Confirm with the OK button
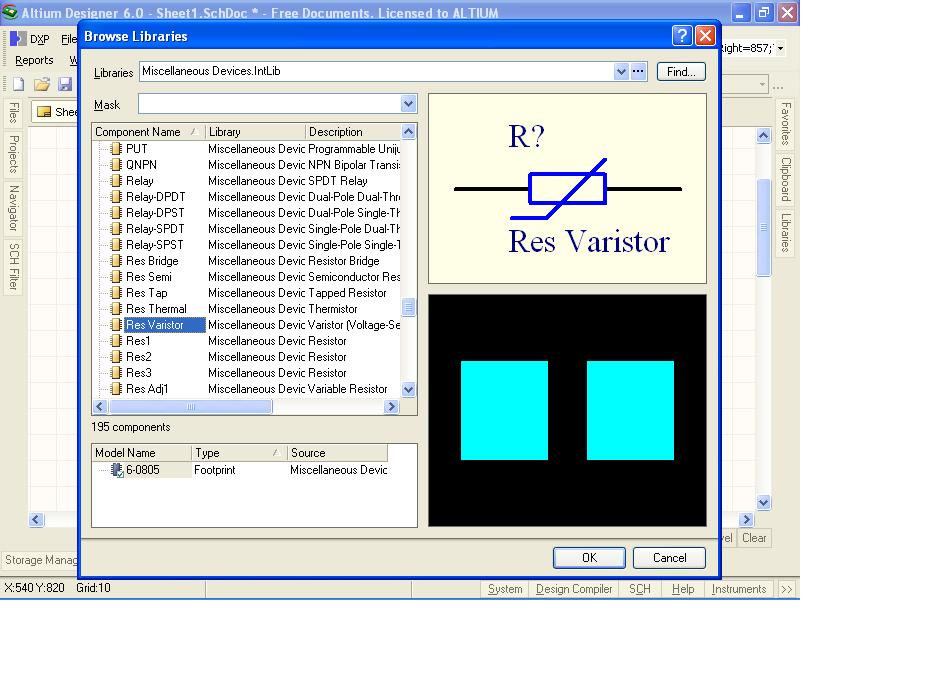This screenshot has height=690, width=950. pyautogui.click(x=589, y=558)
